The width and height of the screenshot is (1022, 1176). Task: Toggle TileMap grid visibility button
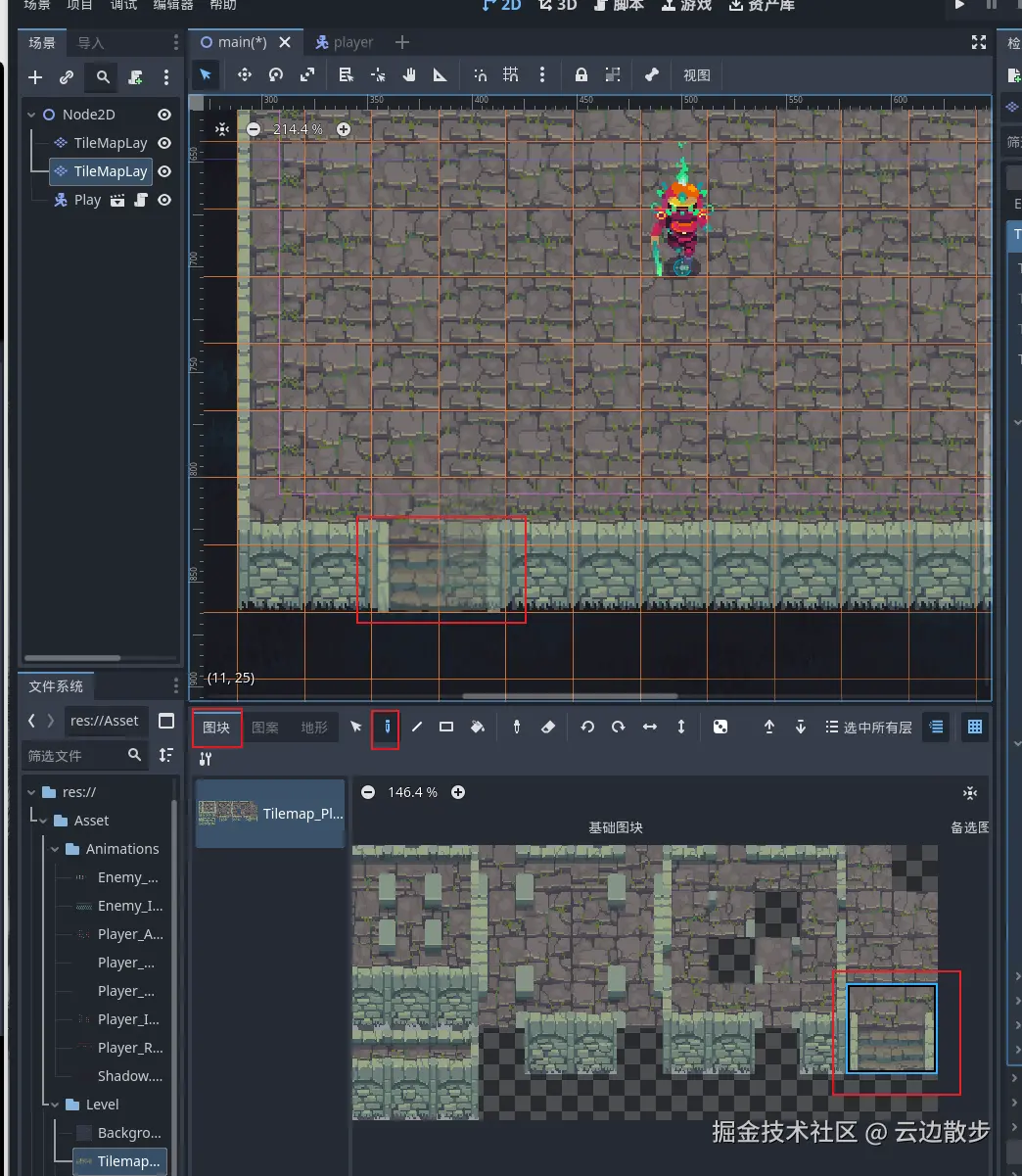[x=975, y=728]
